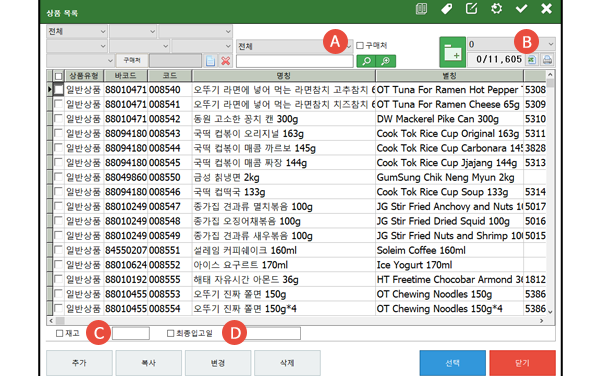
Task: Open the search-type 전체 dropdown
Action: [295, 47]
